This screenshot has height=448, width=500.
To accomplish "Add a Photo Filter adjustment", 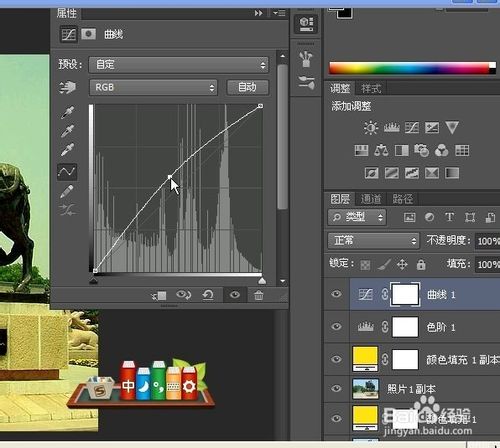I will coord(422,151).
